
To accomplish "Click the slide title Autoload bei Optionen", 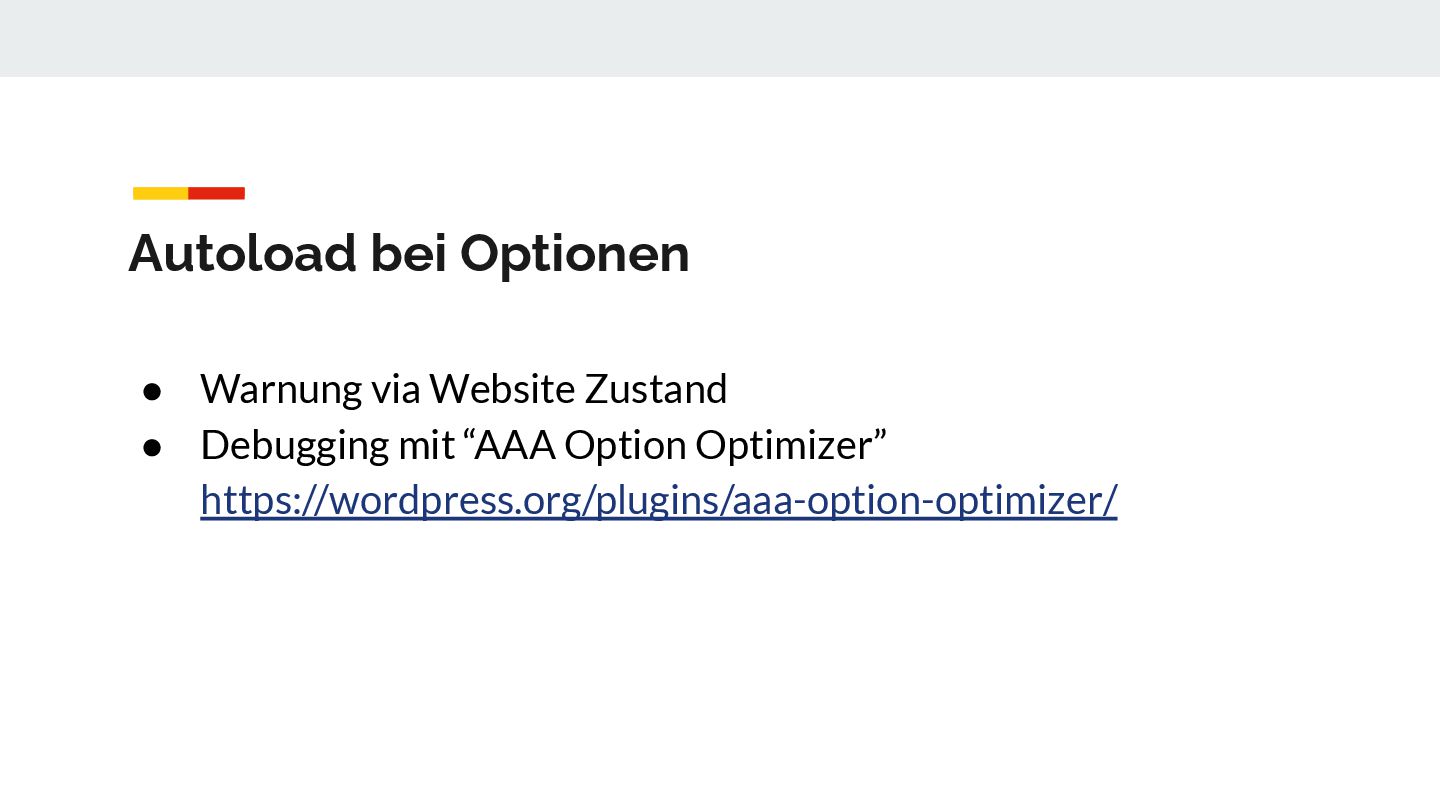I will click(409, 253).
